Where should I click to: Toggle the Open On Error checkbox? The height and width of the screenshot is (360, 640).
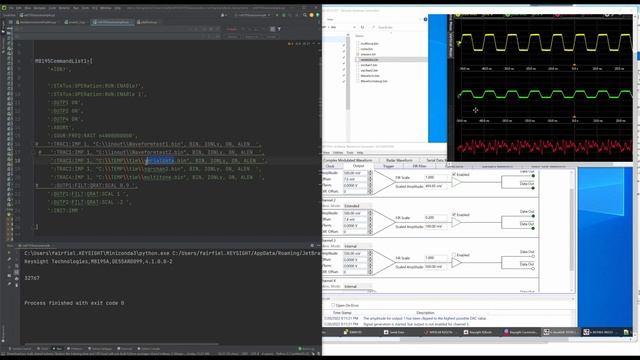(333, 305)
